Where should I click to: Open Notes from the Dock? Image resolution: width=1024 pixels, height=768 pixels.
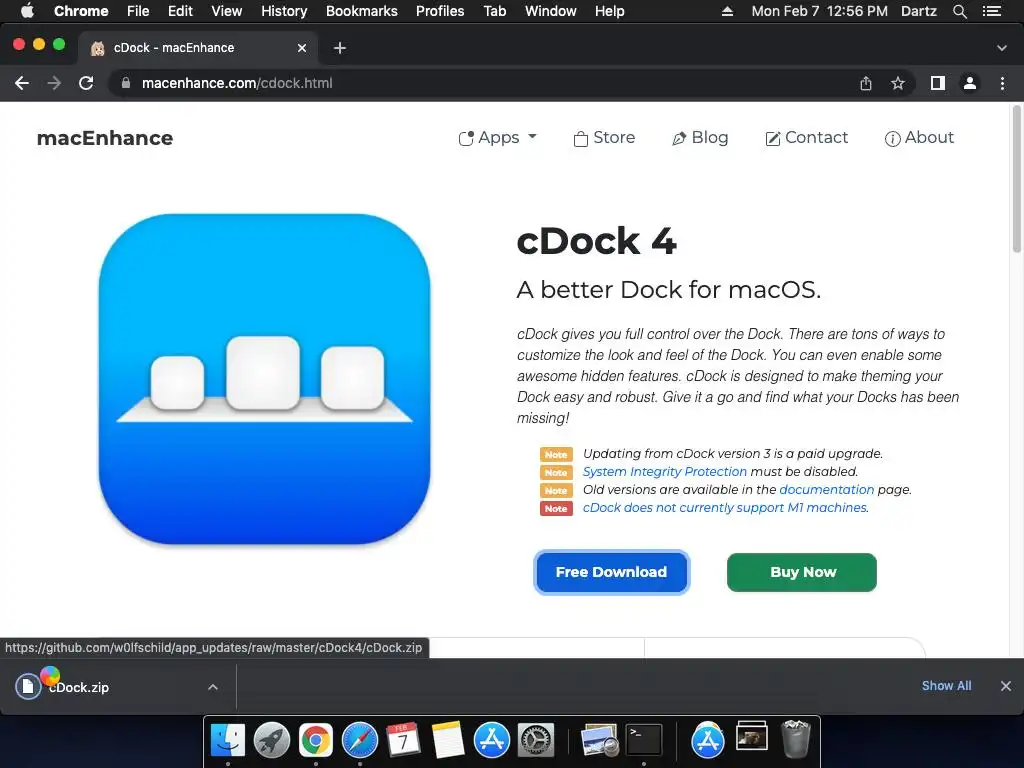[447, 741]
